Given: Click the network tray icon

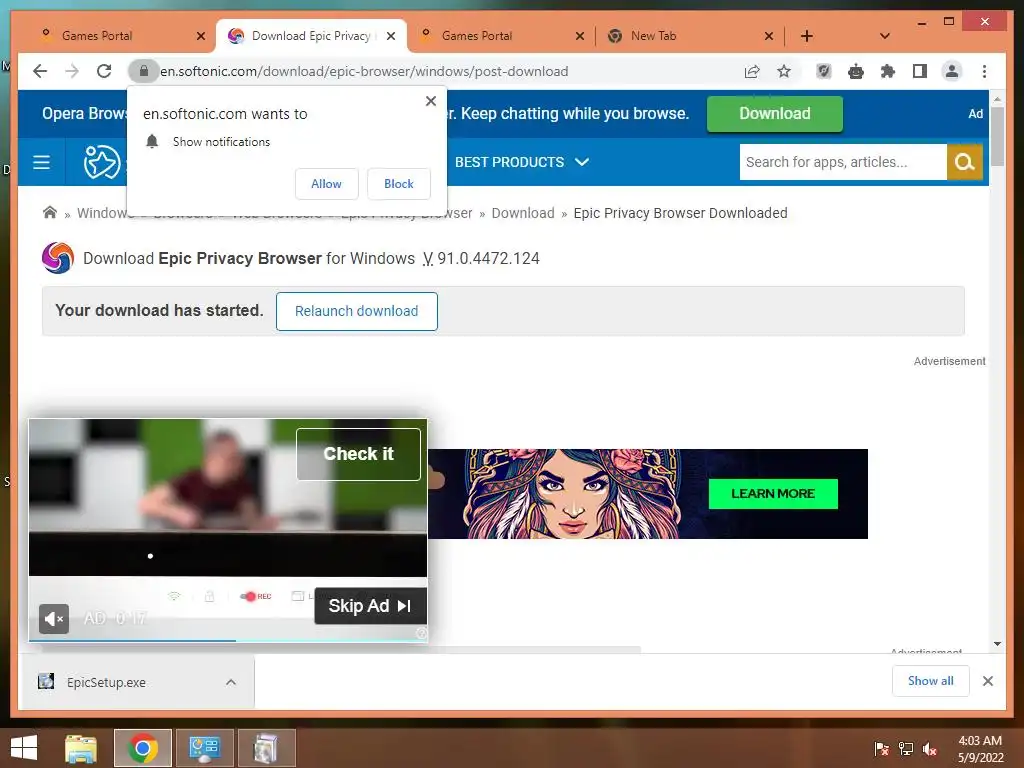Looking at the screenshot, I should [906, 749].
